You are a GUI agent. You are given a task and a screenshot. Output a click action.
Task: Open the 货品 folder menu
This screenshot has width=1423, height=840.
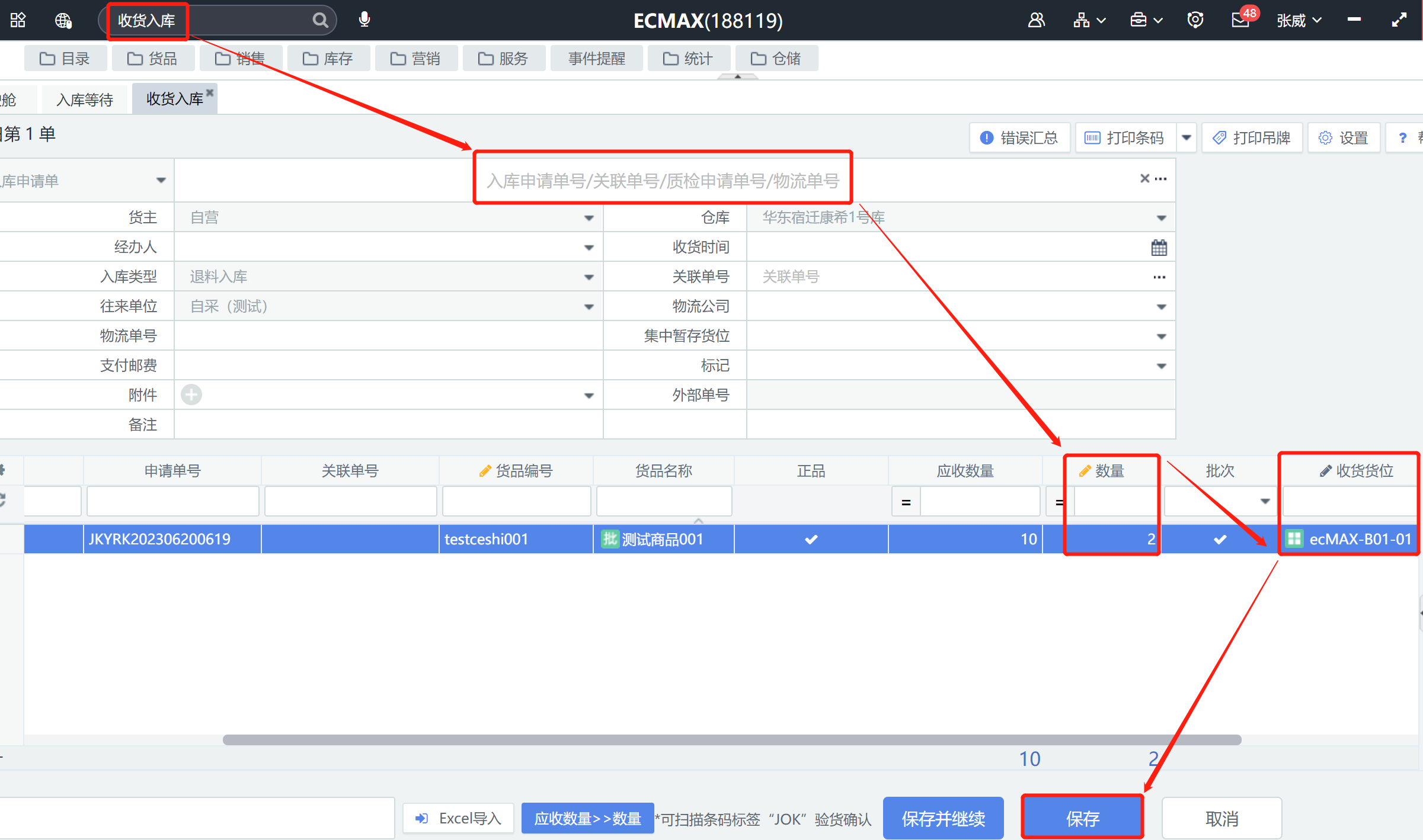[153, 58]
